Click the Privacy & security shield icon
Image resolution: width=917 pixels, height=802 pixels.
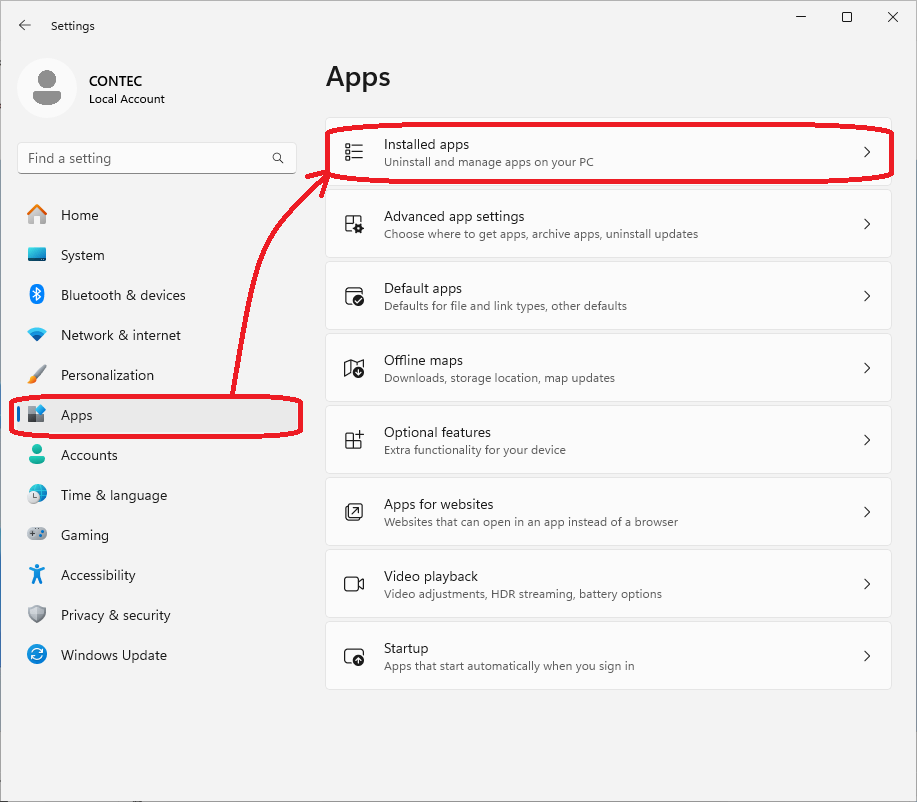pyautogui.click(x=37, y=614)
